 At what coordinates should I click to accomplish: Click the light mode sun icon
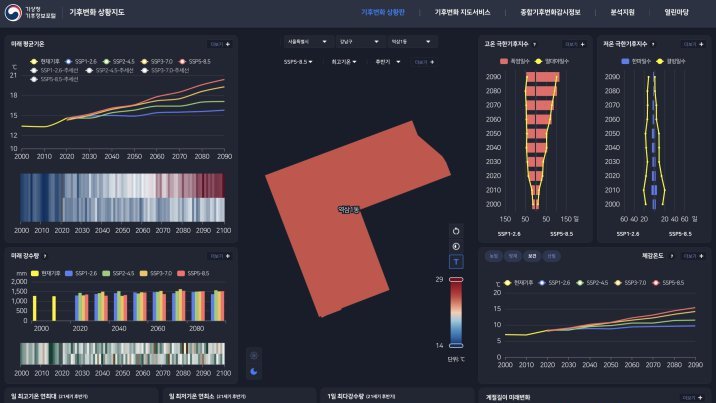click(253, 355)
